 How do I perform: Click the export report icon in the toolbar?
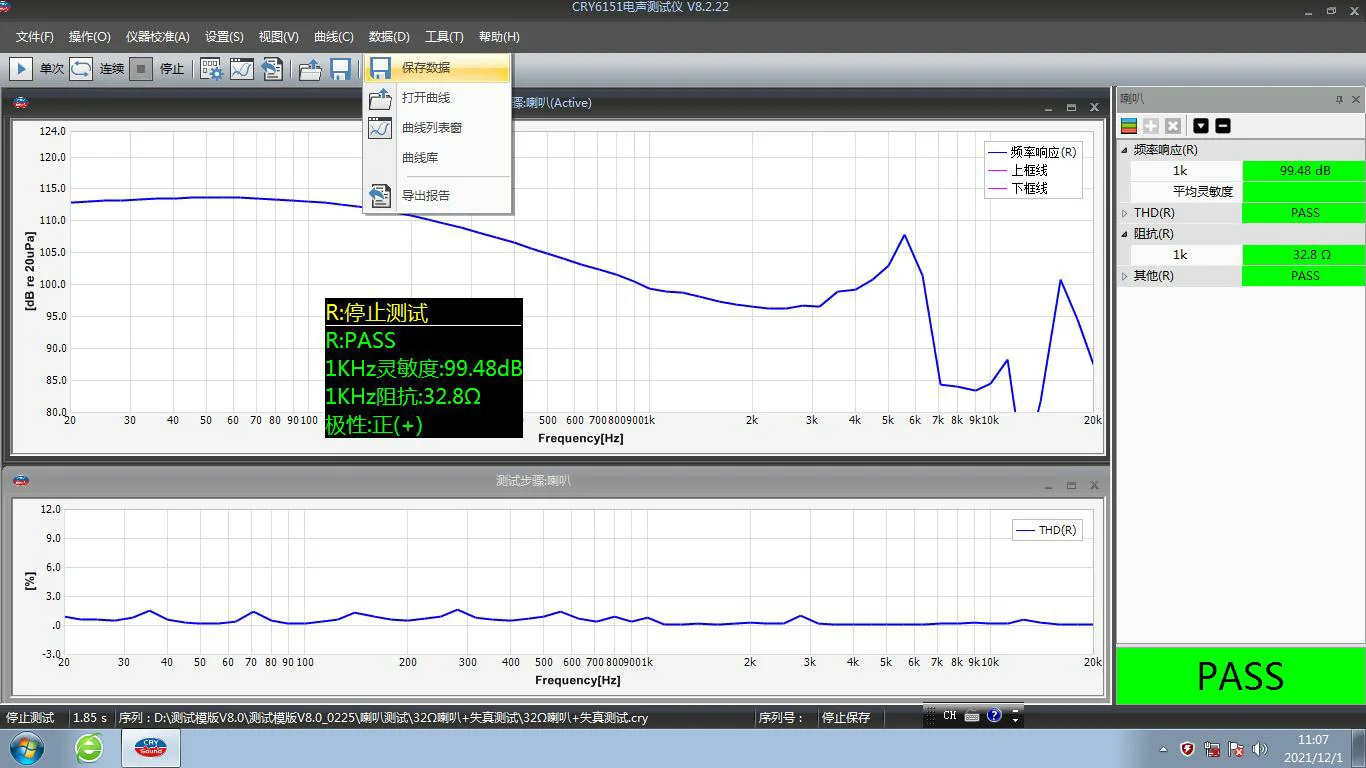[x=271, y=69]
